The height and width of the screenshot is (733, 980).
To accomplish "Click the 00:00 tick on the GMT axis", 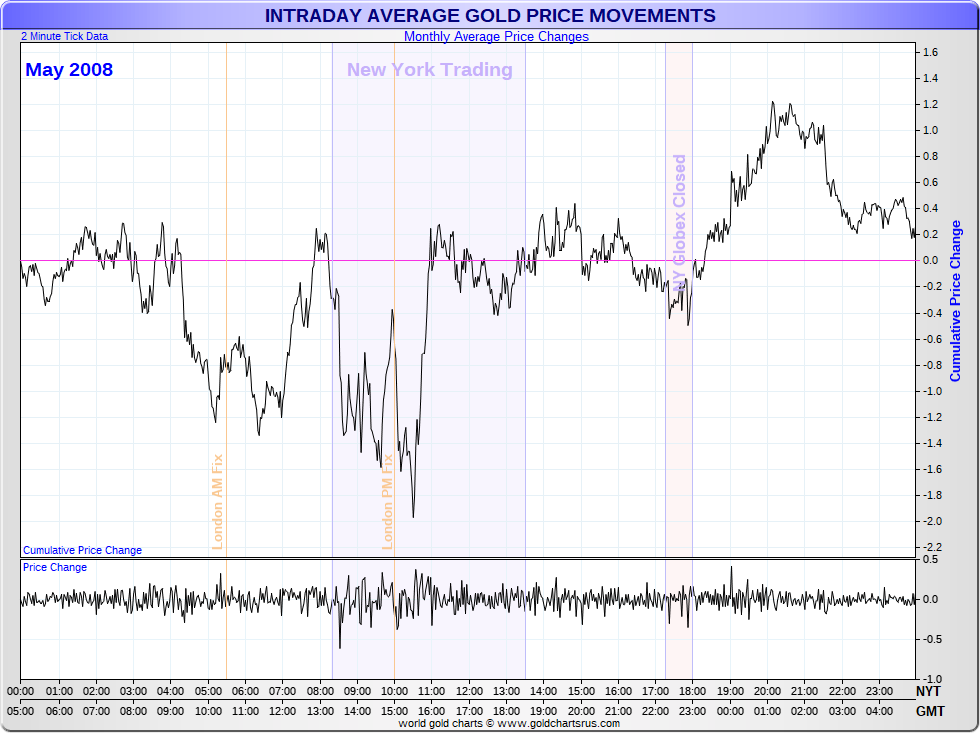I will [730, 711].
